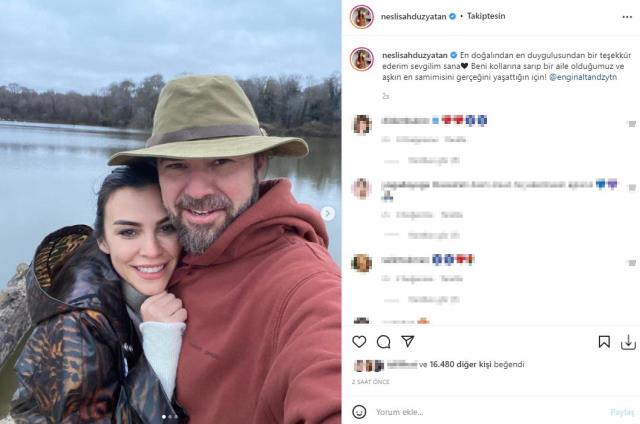This screenshot has width=640, height=424.
Task: Click the Paylaş button to post comment
Action: click(x=621, y=411)
